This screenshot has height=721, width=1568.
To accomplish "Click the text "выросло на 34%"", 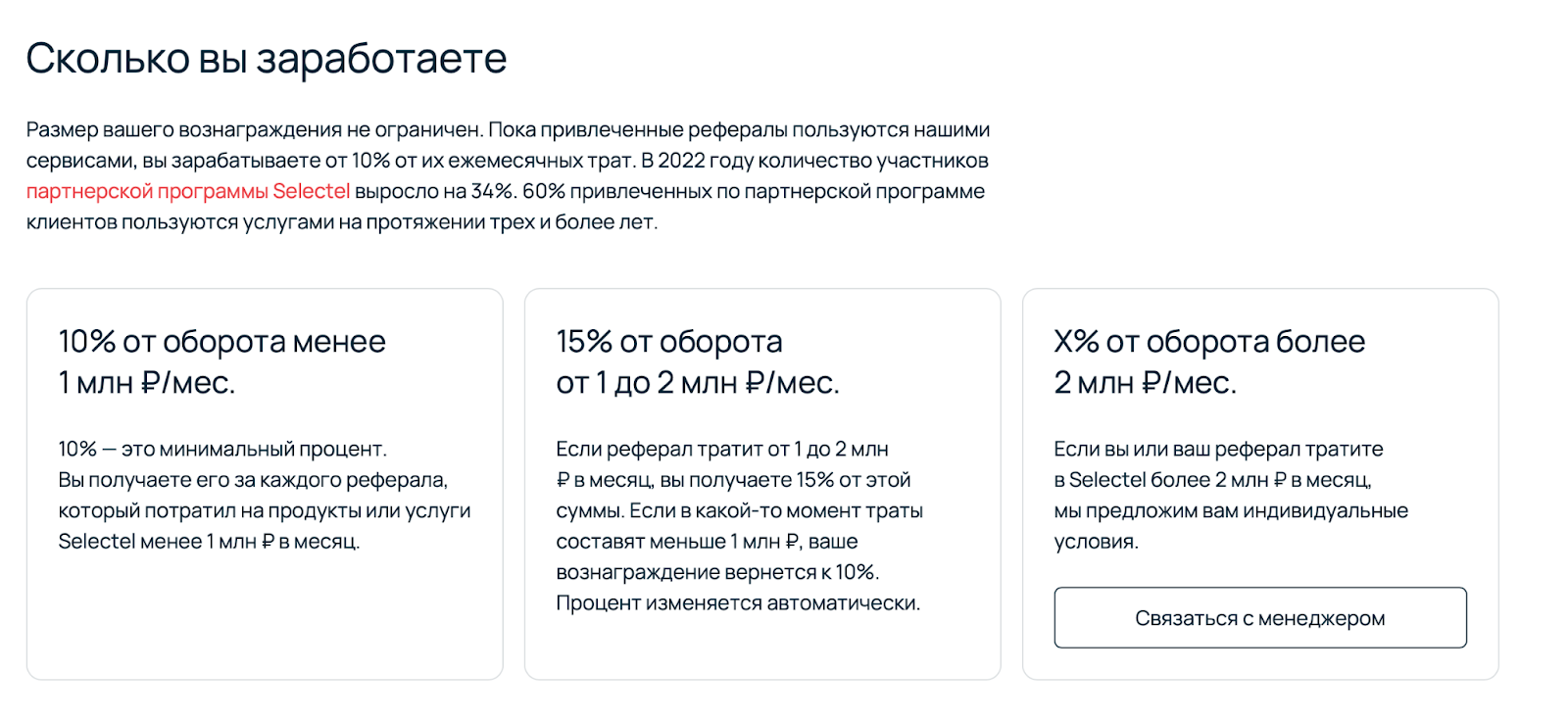I will (x=434, y=191).
